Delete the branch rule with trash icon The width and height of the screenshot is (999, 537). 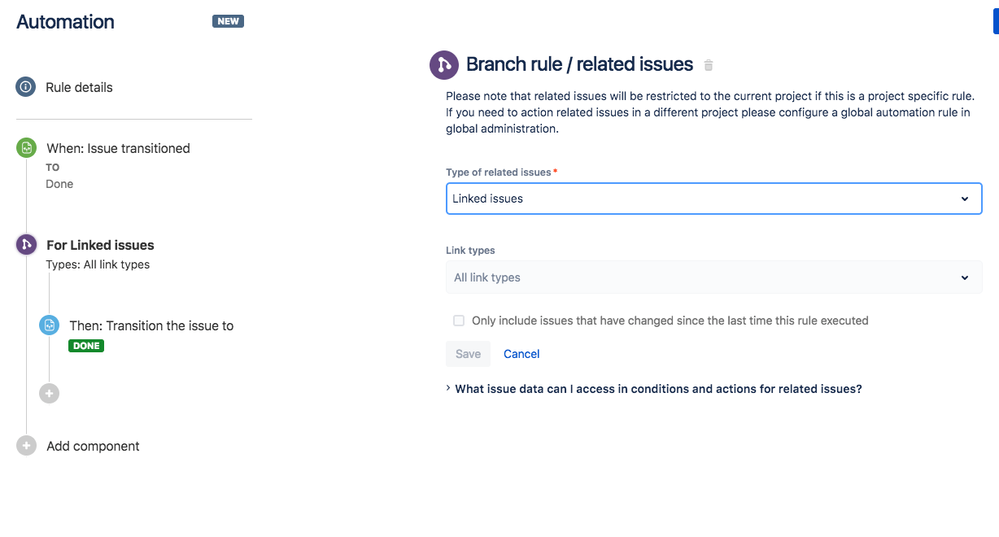point(709,66)
